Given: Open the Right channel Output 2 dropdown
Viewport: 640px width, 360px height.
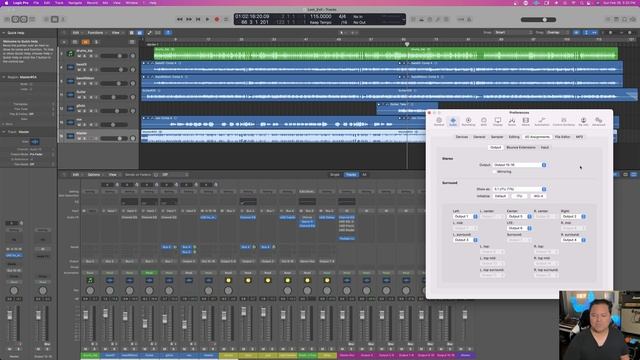Looking at the screenshot, I should click(573, 216).
